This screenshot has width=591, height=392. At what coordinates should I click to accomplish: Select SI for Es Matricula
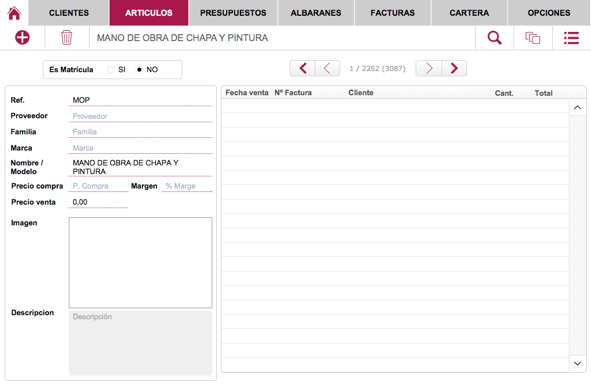(111, 69)
